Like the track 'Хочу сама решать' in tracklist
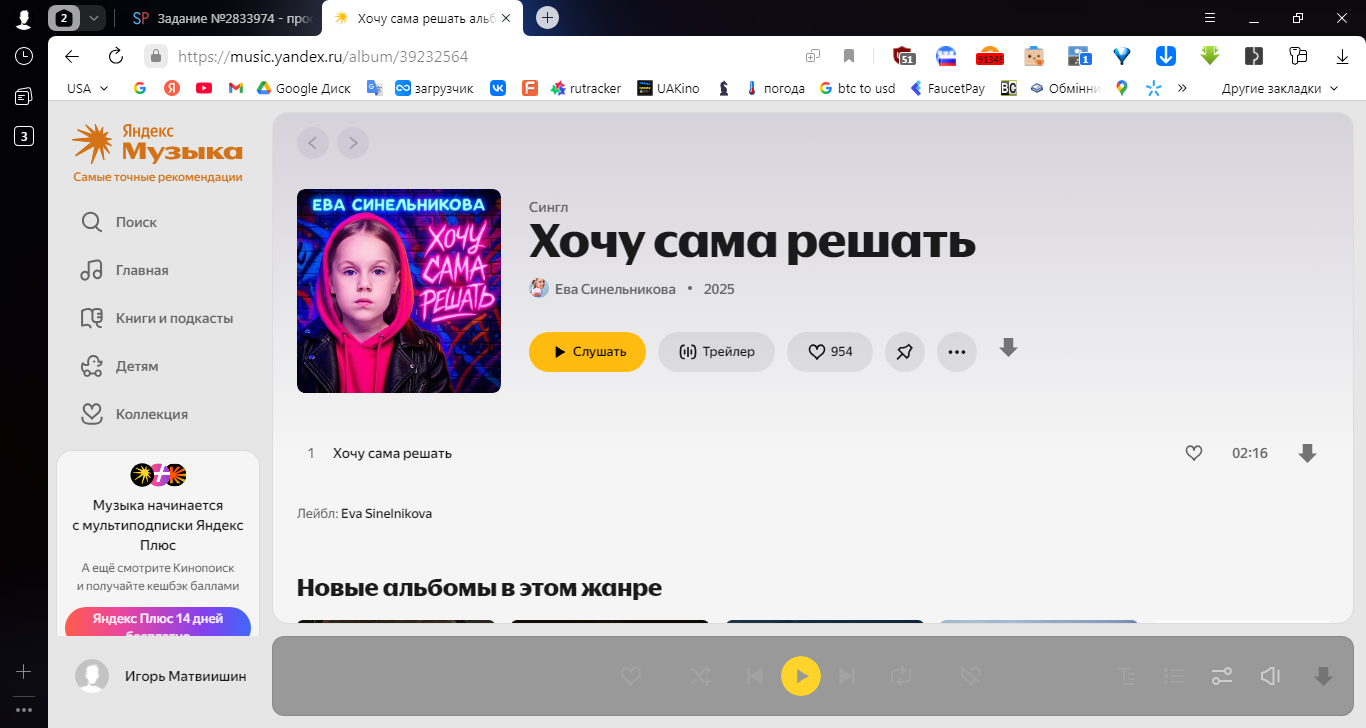Screen dimensions: 1366x728 [x=1193, y=453]
